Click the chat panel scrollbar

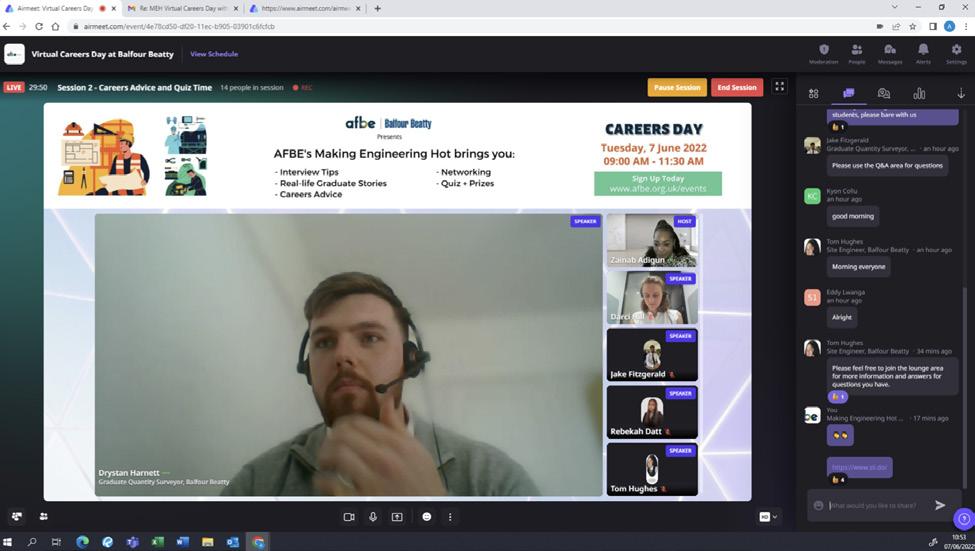coord(964,389)
